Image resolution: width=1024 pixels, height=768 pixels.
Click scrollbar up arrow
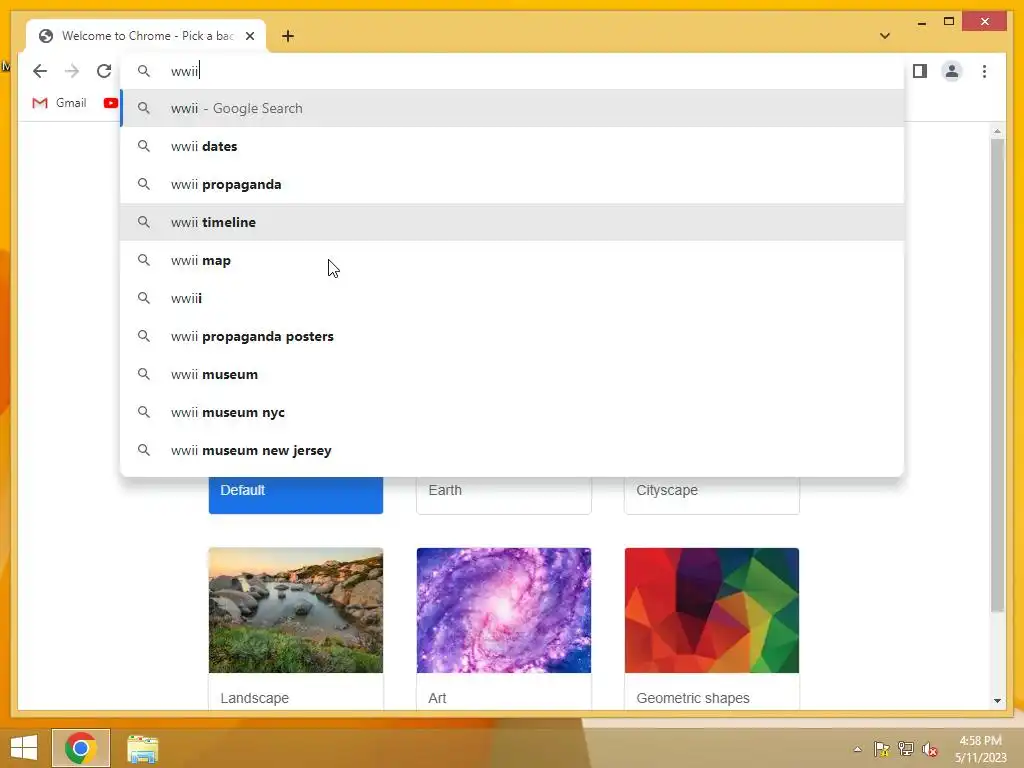click(x=997, y=131)
